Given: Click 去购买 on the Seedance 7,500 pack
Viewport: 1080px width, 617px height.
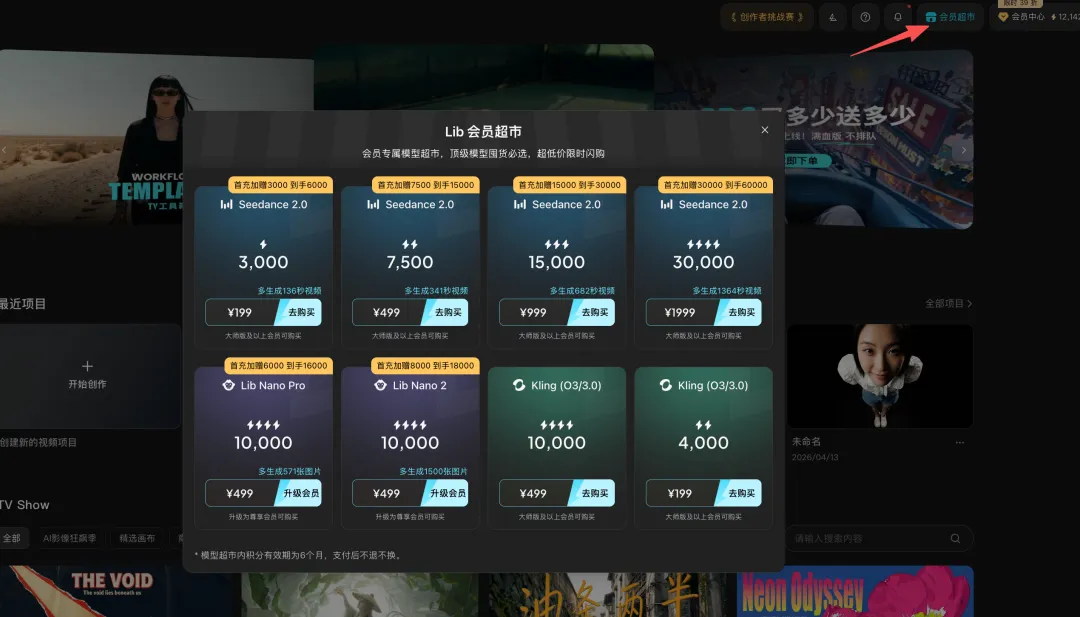Looking at the screenshot, I should pyautogui.click(x=445, y=313).
